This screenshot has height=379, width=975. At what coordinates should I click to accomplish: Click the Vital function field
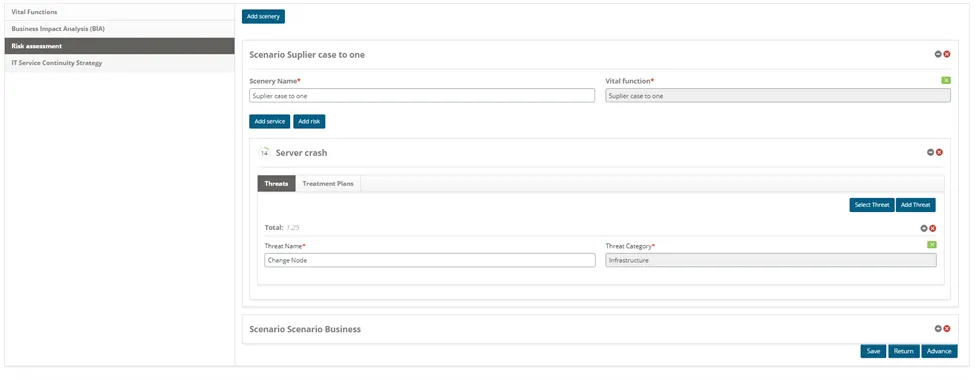[x=778, y=96]
